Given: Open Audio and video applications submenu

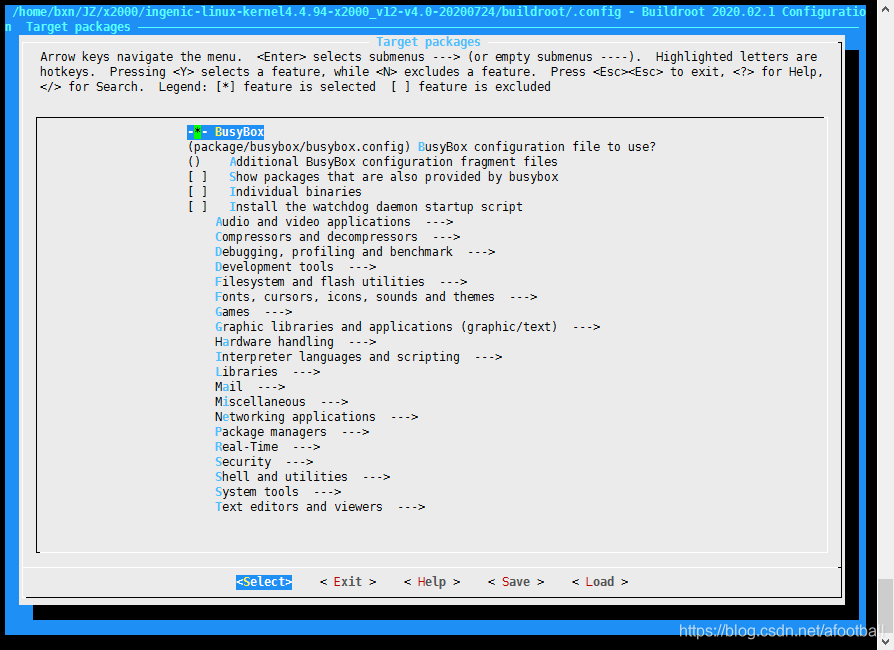Looking at the screenshot, I should [x=334, y=222].
